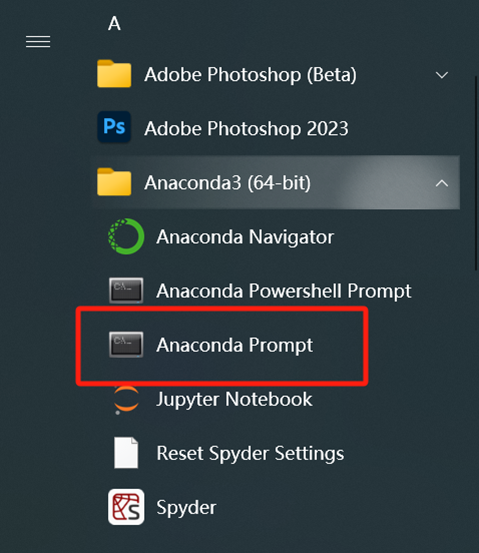Click the Anaconda3 (64-bit) folder icon
This screenshot has height=553, width=479.
click(x=114, y=182)
